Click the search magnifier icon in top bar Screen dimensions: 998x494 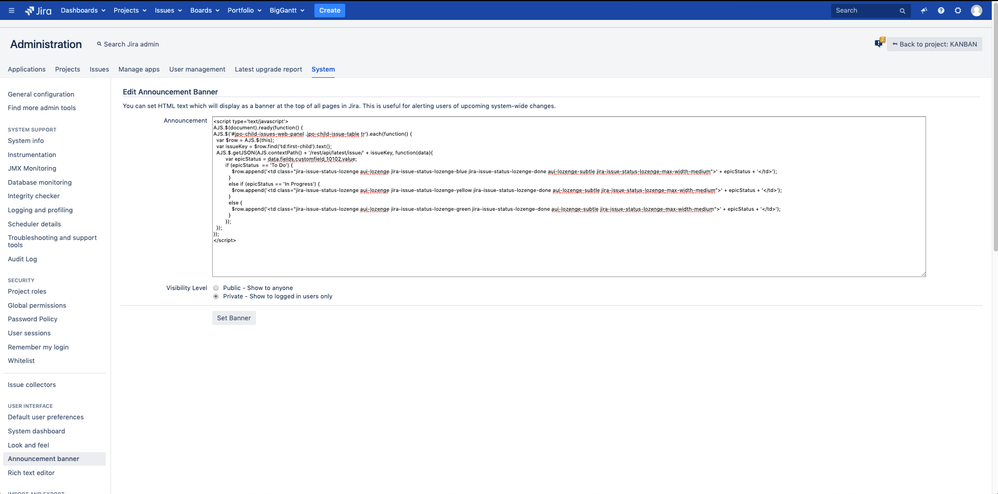coord(903,11)
